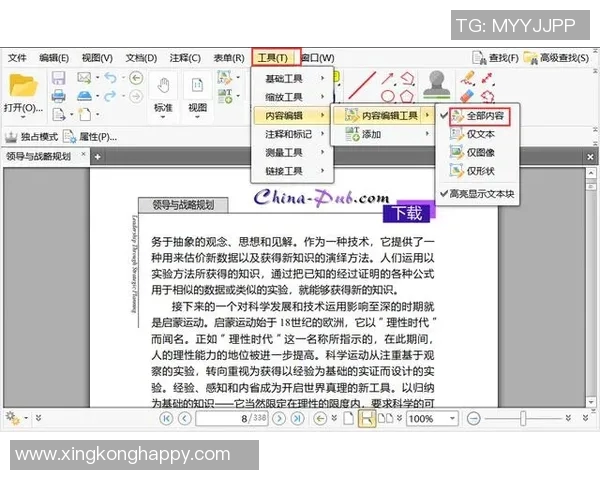Image resolution: width=600 pixels, height=480 pixels.
Task: Select the pencil tool
Action: click(468, 78)
